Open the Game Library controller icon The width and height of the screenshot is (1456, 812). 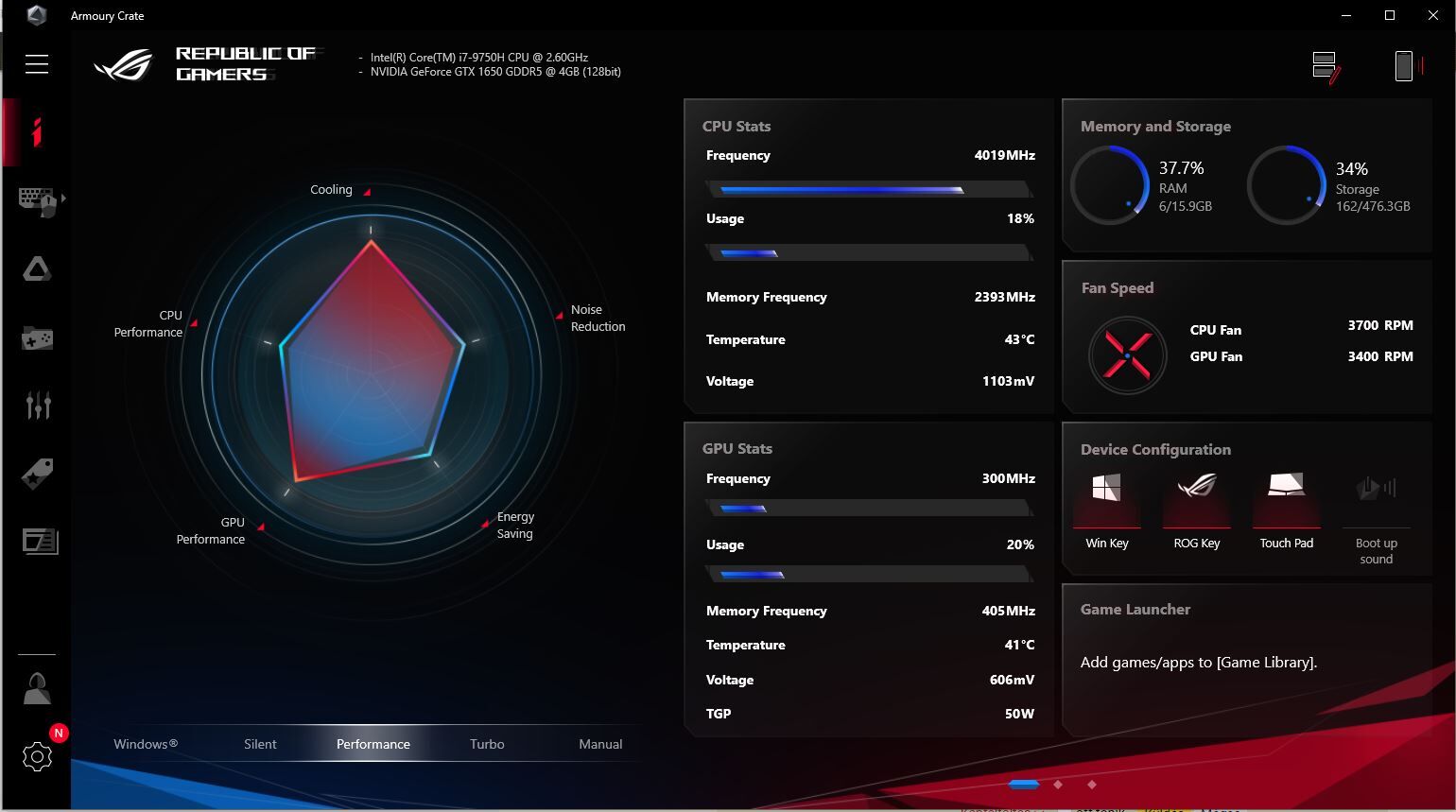37,337
